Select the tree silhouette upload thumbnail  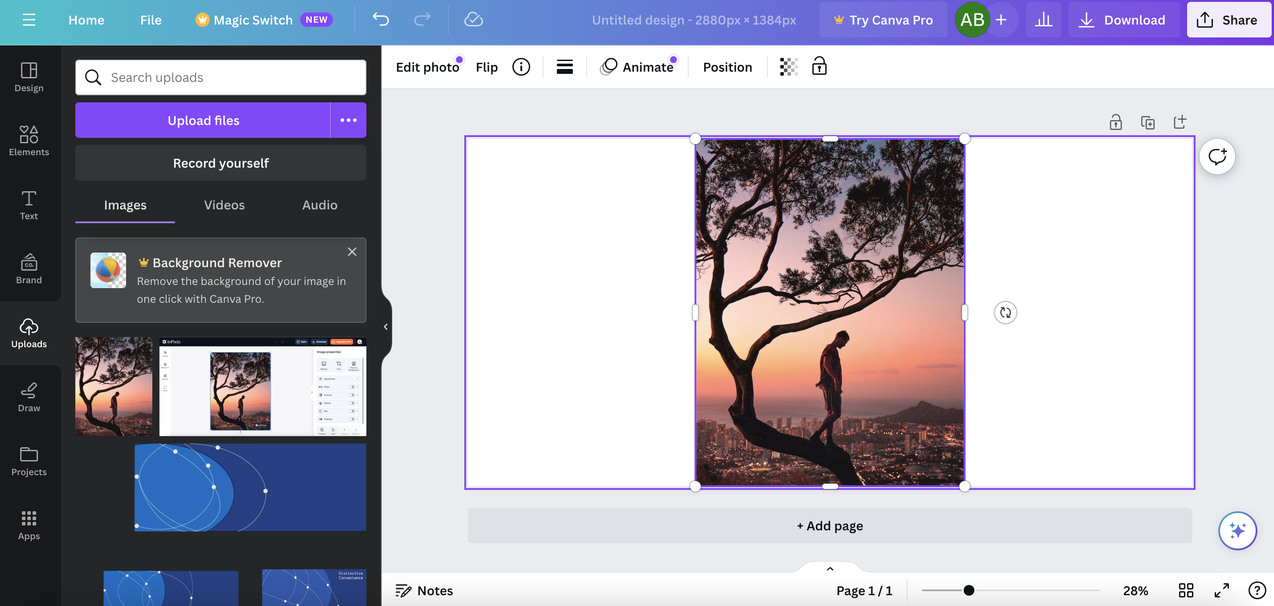click(114, 387)
